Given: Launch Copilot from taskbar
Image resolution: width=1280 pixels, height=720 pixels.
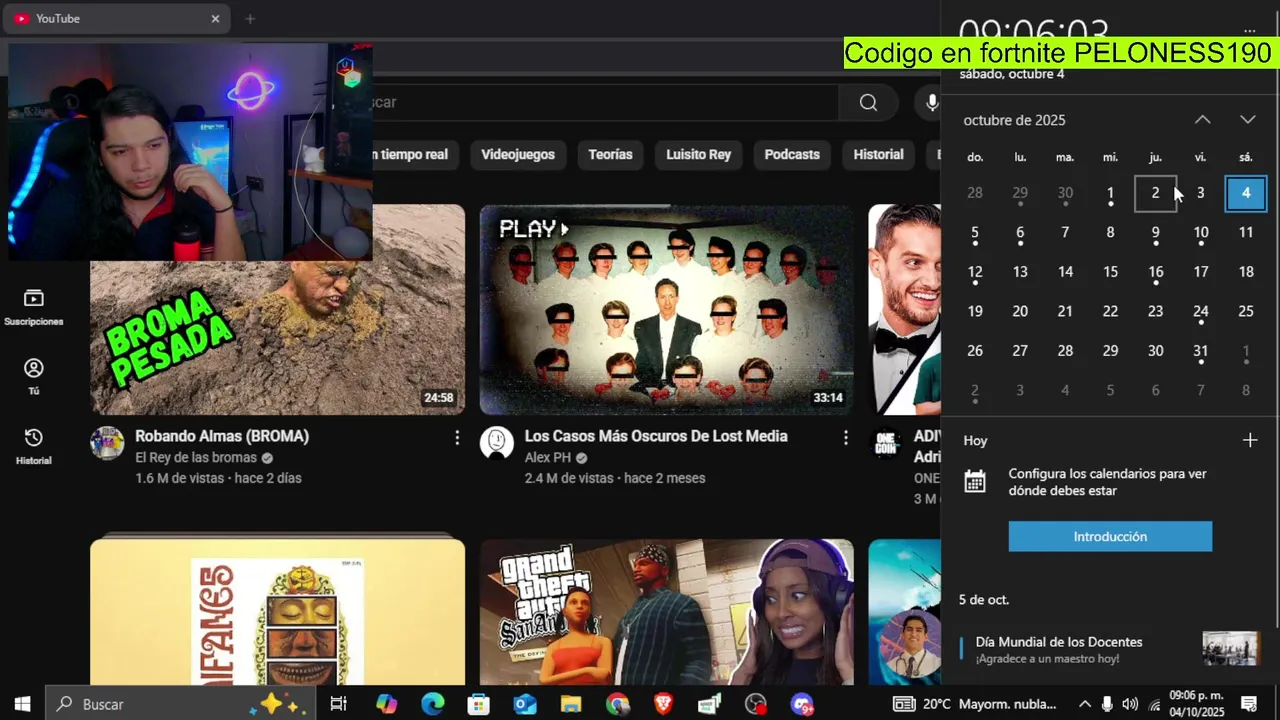Looking at the screenshot, I should click(x=386, y=704).
